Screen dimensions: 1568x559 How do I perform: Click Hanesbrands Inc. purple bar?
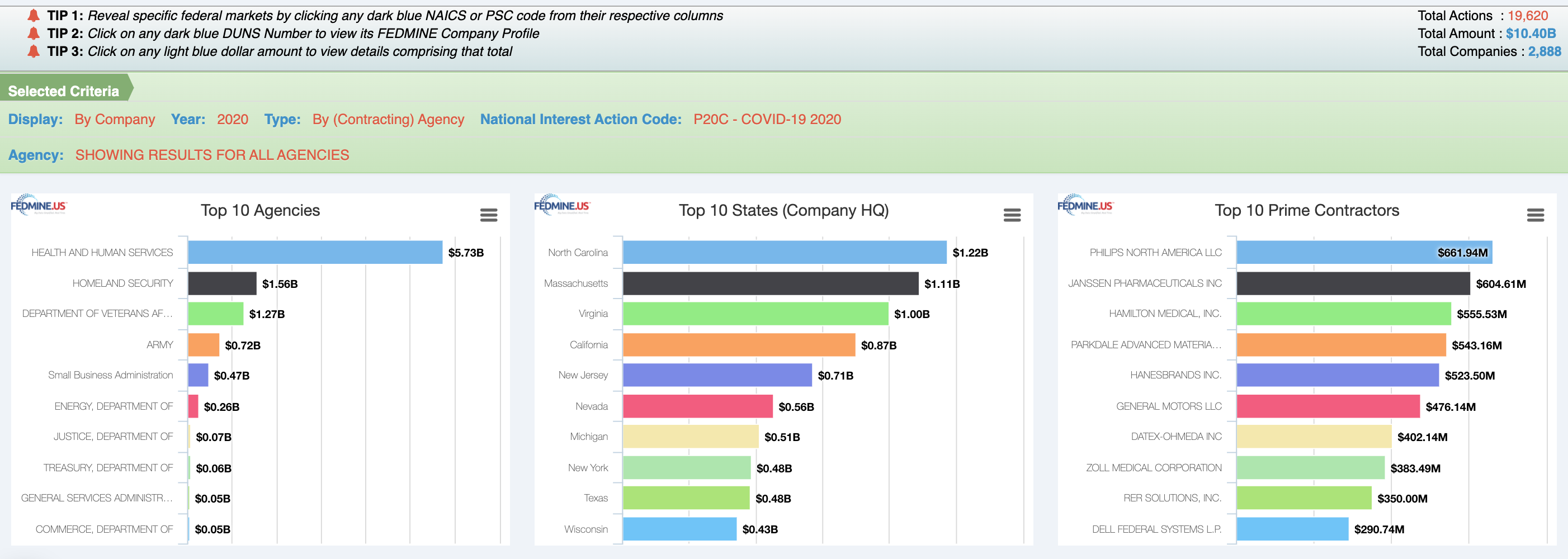(1338, 375)
